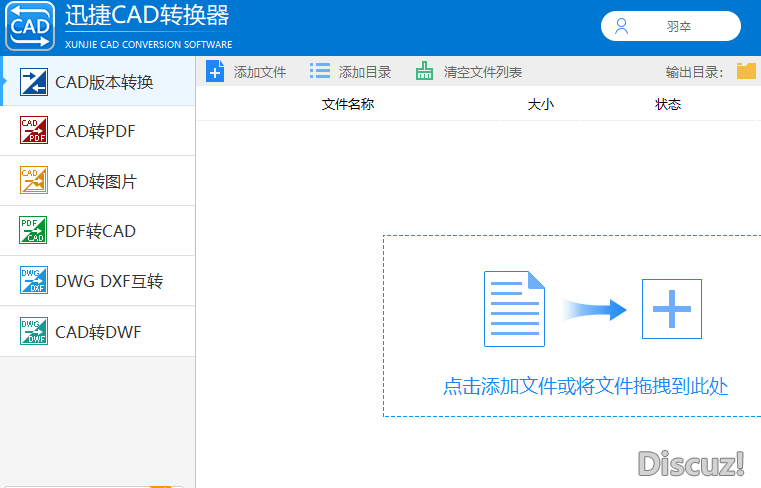The width and height of the screenshot is (761, 488).
Task: Click the blue arrow in drop zone
Action: tap(594, 309)
